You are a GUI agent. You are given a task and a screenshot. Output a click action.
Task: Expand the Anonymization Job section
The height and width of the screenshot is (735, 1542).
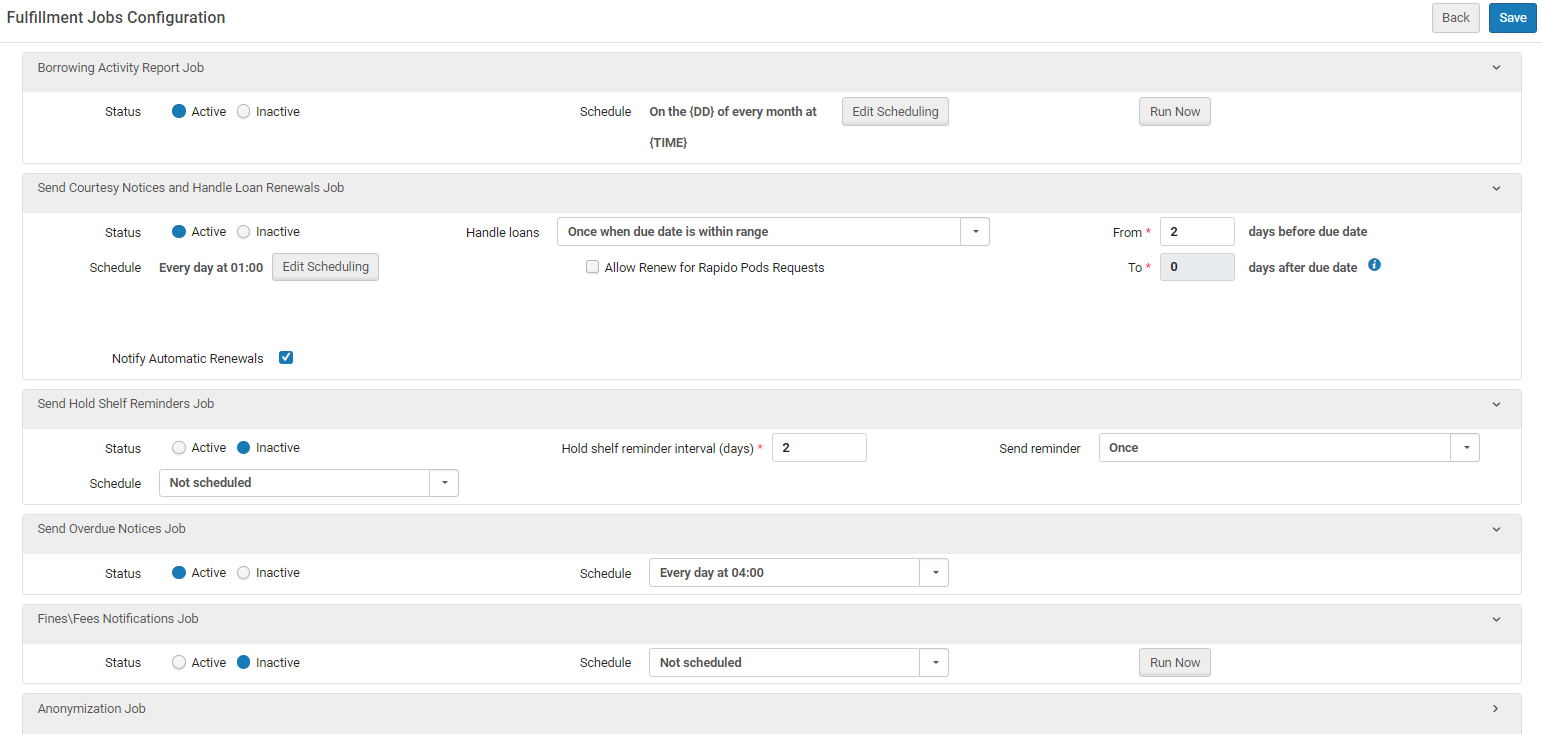[1496, 709]
